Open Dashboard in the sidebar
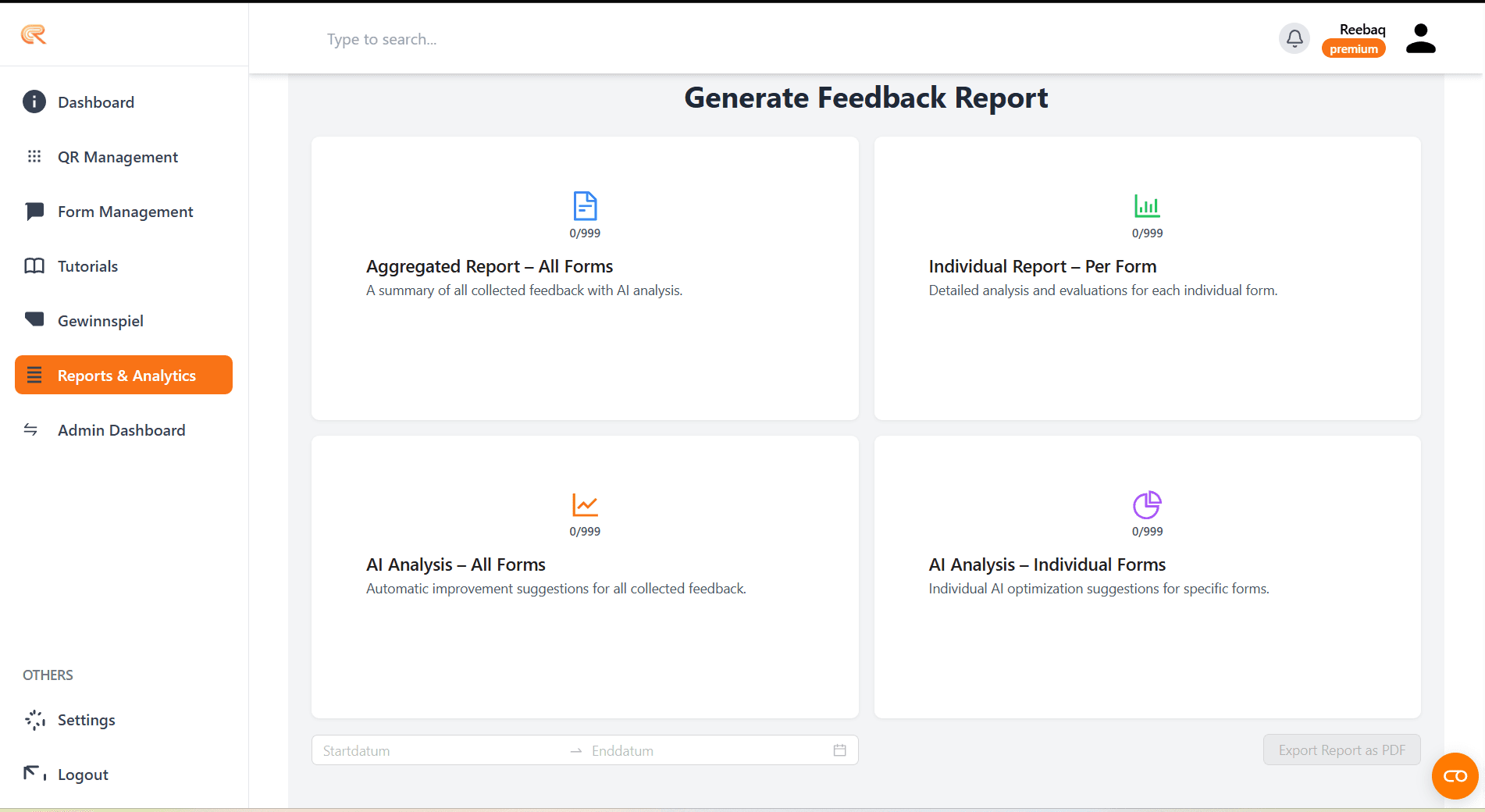This screenshot has height=812, width=1485. (123, 101)
